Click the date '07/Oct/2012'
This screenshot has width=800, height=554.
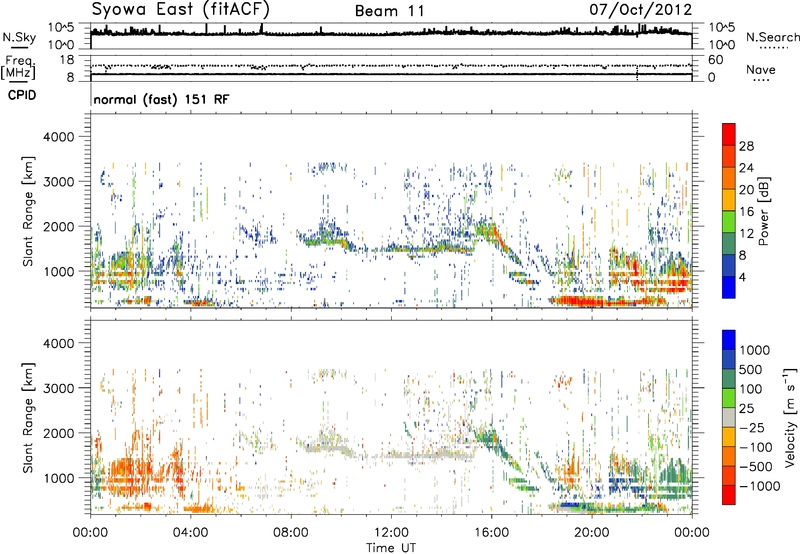click(641, 10)
